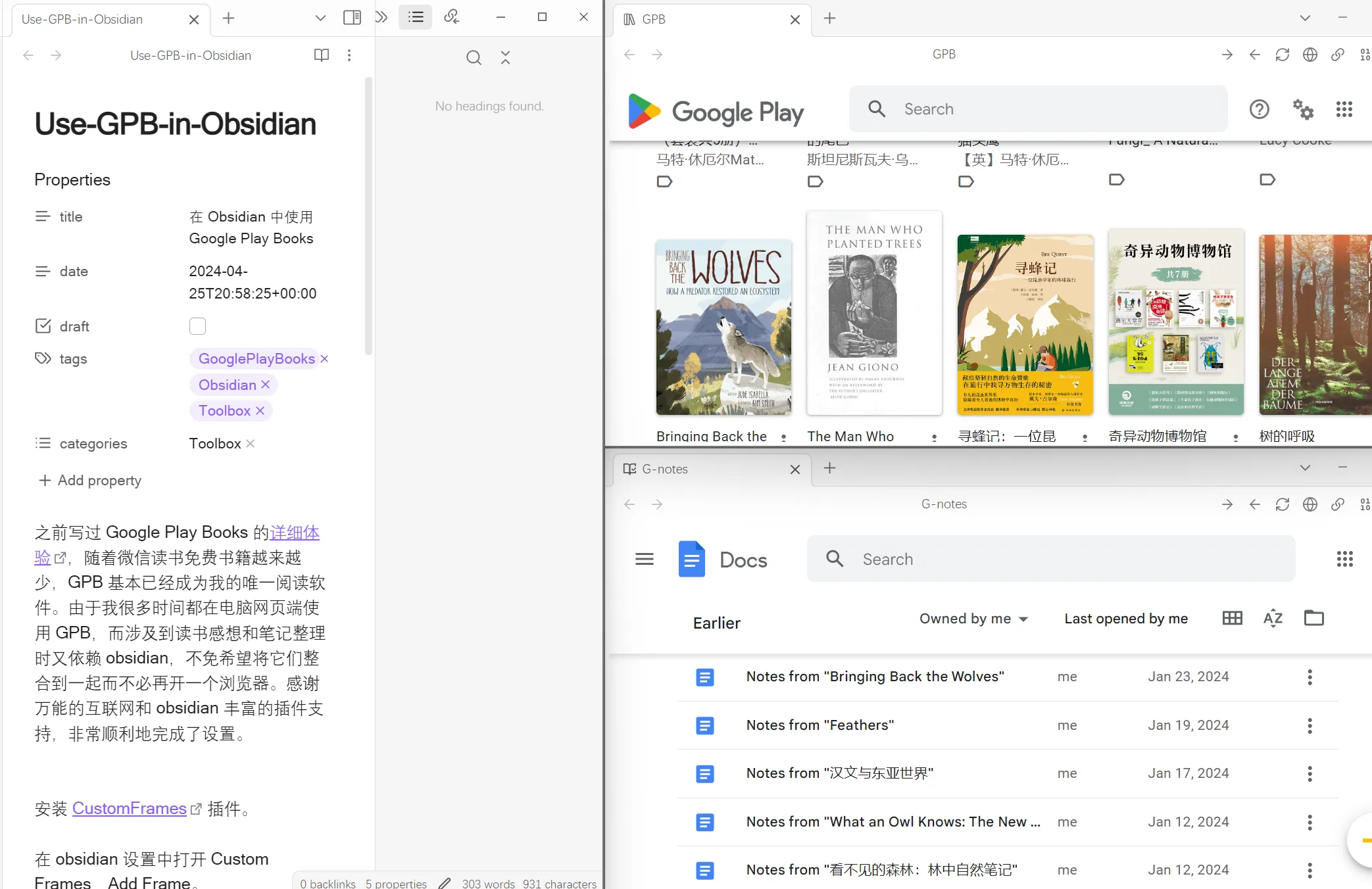Open note more options menu

point(349,55)
